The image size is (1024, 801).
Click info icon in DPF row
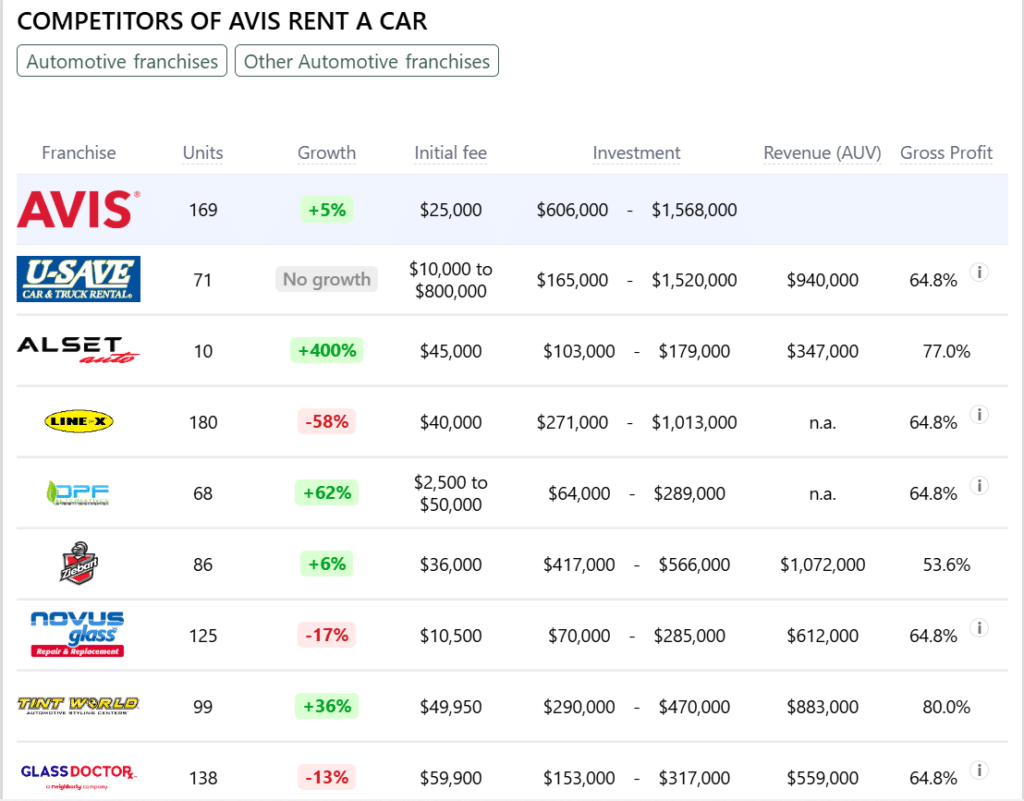click(x=979, y=486)
